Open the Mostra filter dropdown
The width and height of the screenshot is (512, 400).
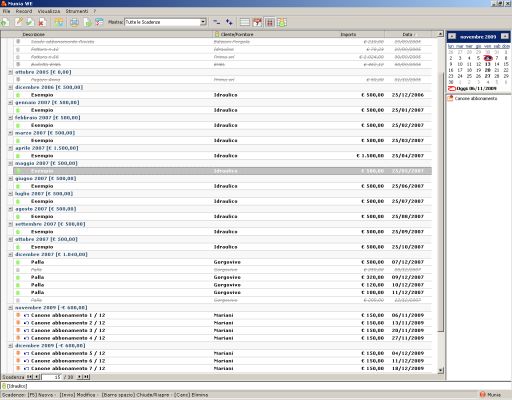pyautogui.click(x=203, y=22)
